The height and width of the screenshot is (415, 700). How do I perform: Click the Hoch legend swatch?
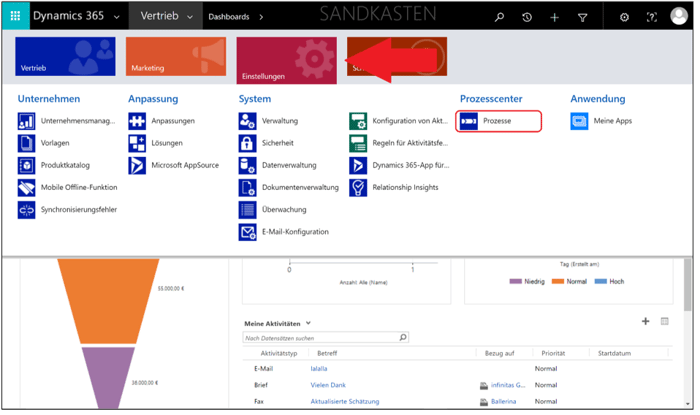pyautogui.click(x=601, y=282)
